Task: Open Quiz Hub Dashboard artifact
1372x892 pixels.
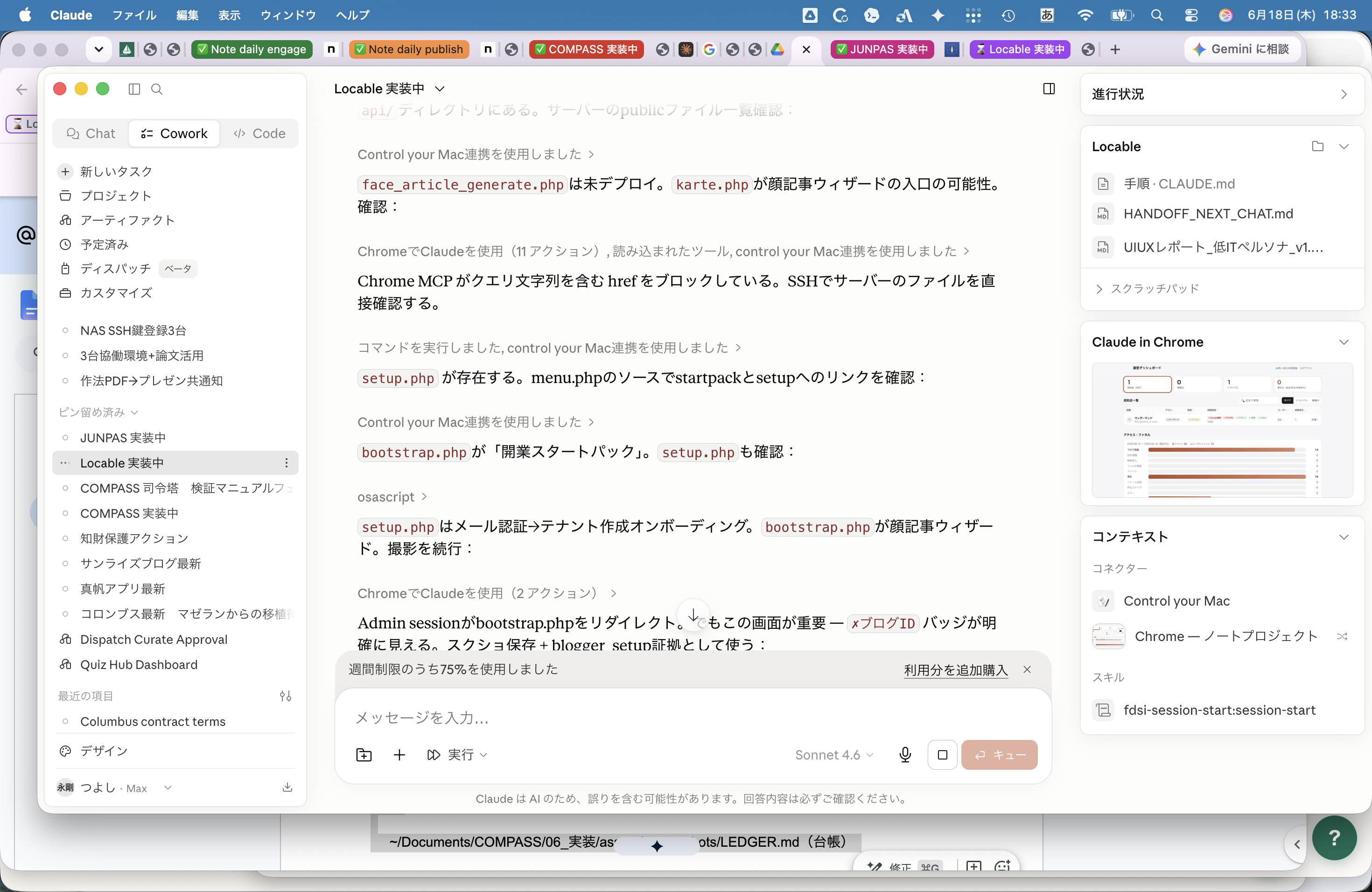Action: (175, 664)
